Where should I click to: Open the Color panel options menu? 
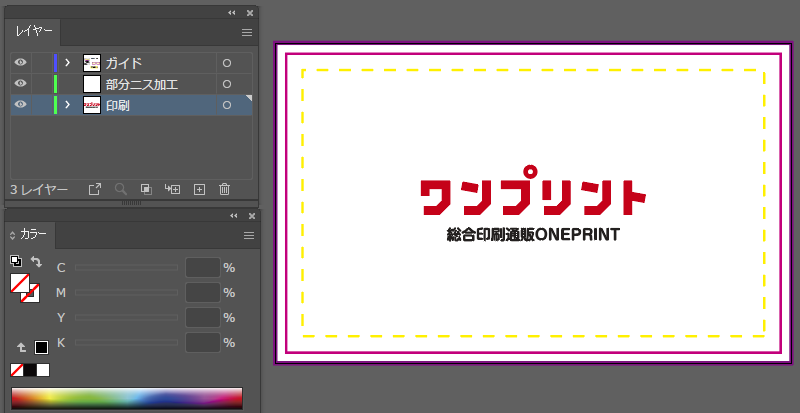pos(247,235)
